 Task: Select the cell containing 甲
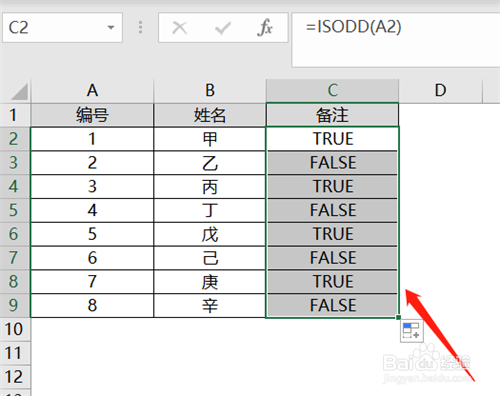210,139
